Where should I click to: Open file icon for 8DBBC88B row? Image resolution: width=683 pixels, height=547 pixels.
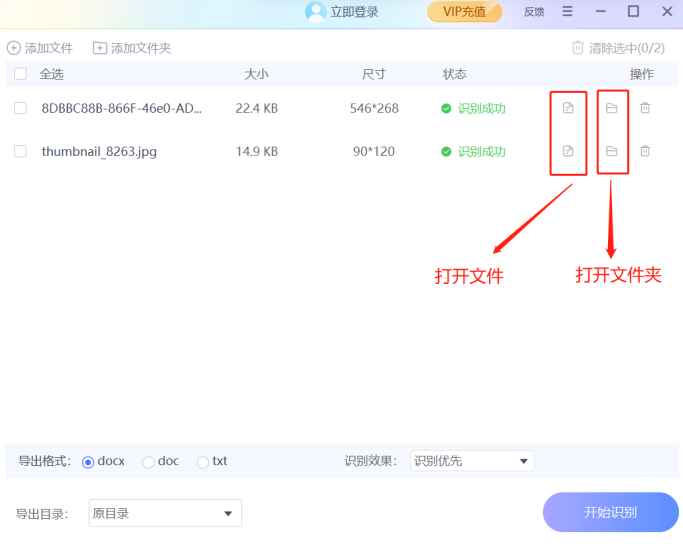click(568, 108)
